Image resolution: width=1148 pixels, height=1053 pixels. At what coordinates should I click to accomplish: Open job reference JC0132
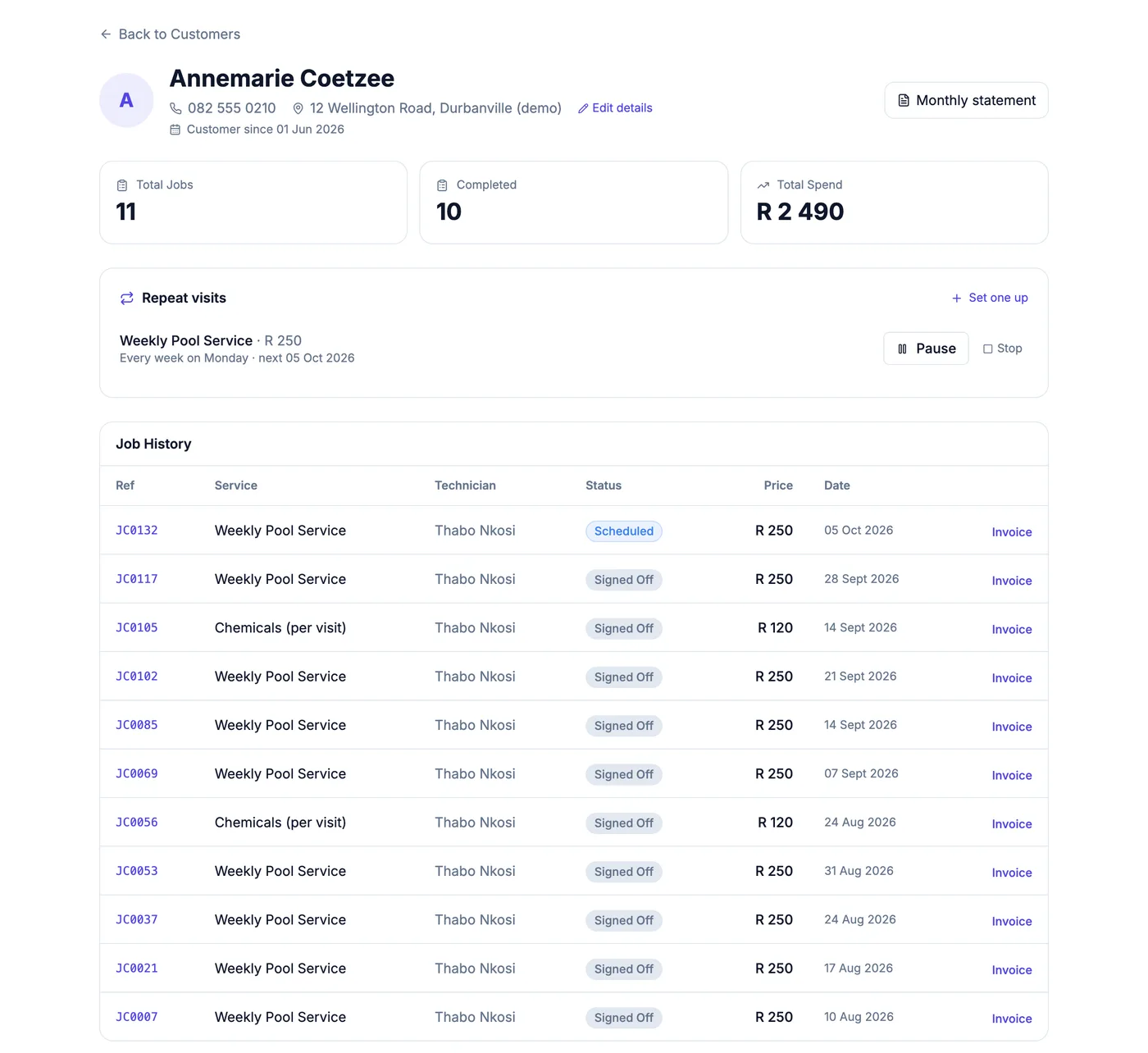click(x=137, y=531)
